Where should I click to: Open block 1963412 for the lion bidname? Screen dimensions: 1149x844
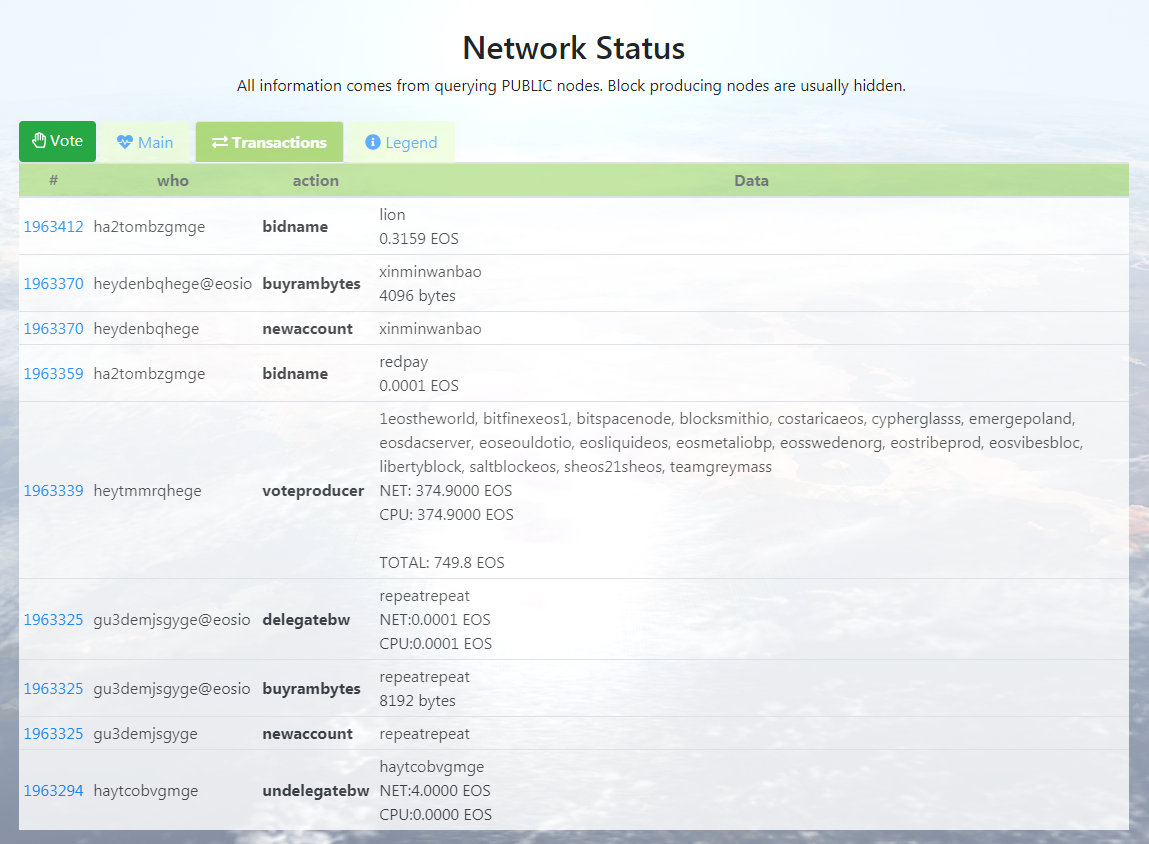54,227
